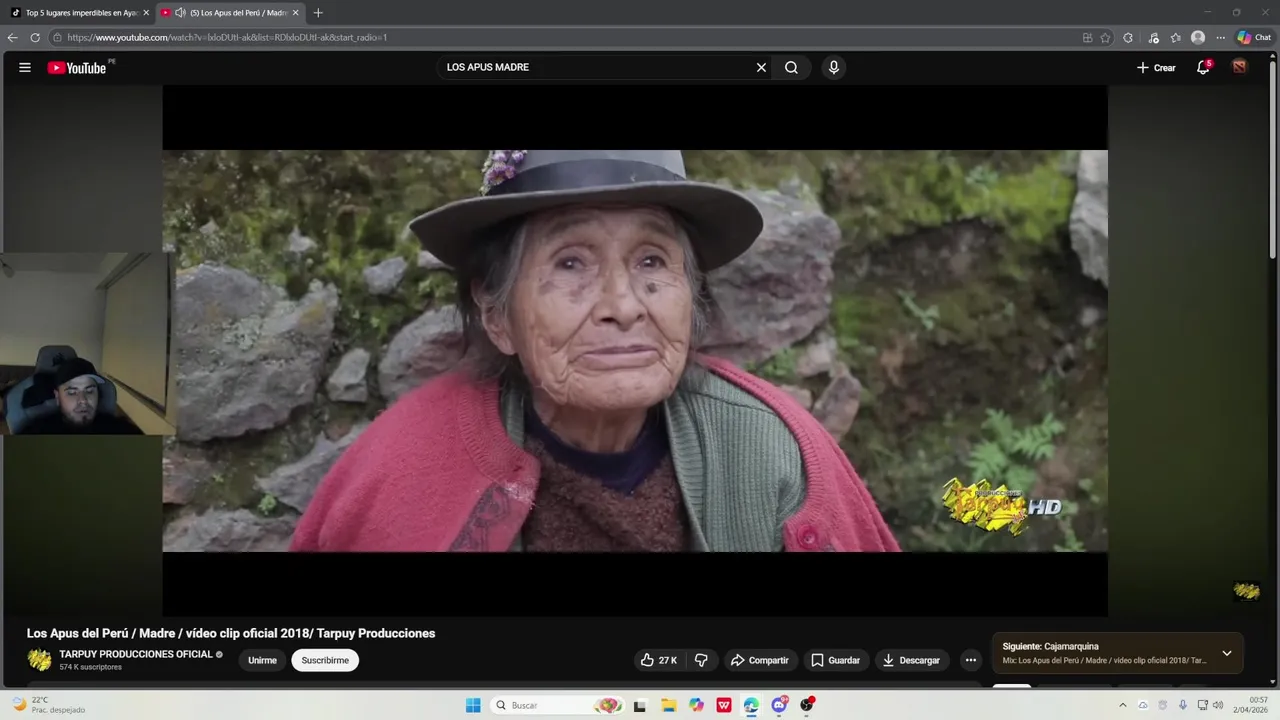Click the magnifier search button
1280x720 pixels.
point(791,68)
